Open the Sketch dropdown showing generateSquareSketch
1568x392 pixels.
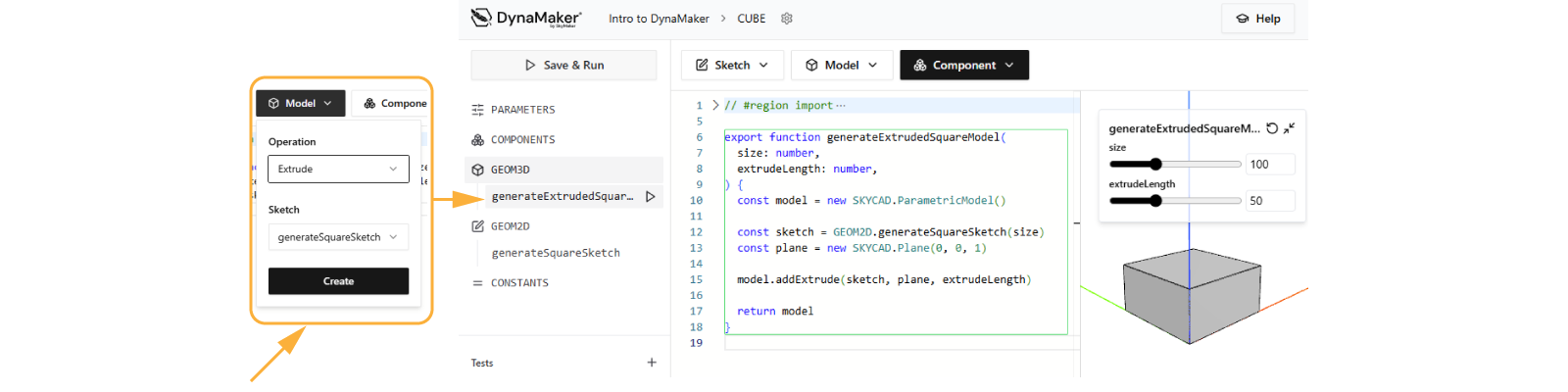pos(338,237)
